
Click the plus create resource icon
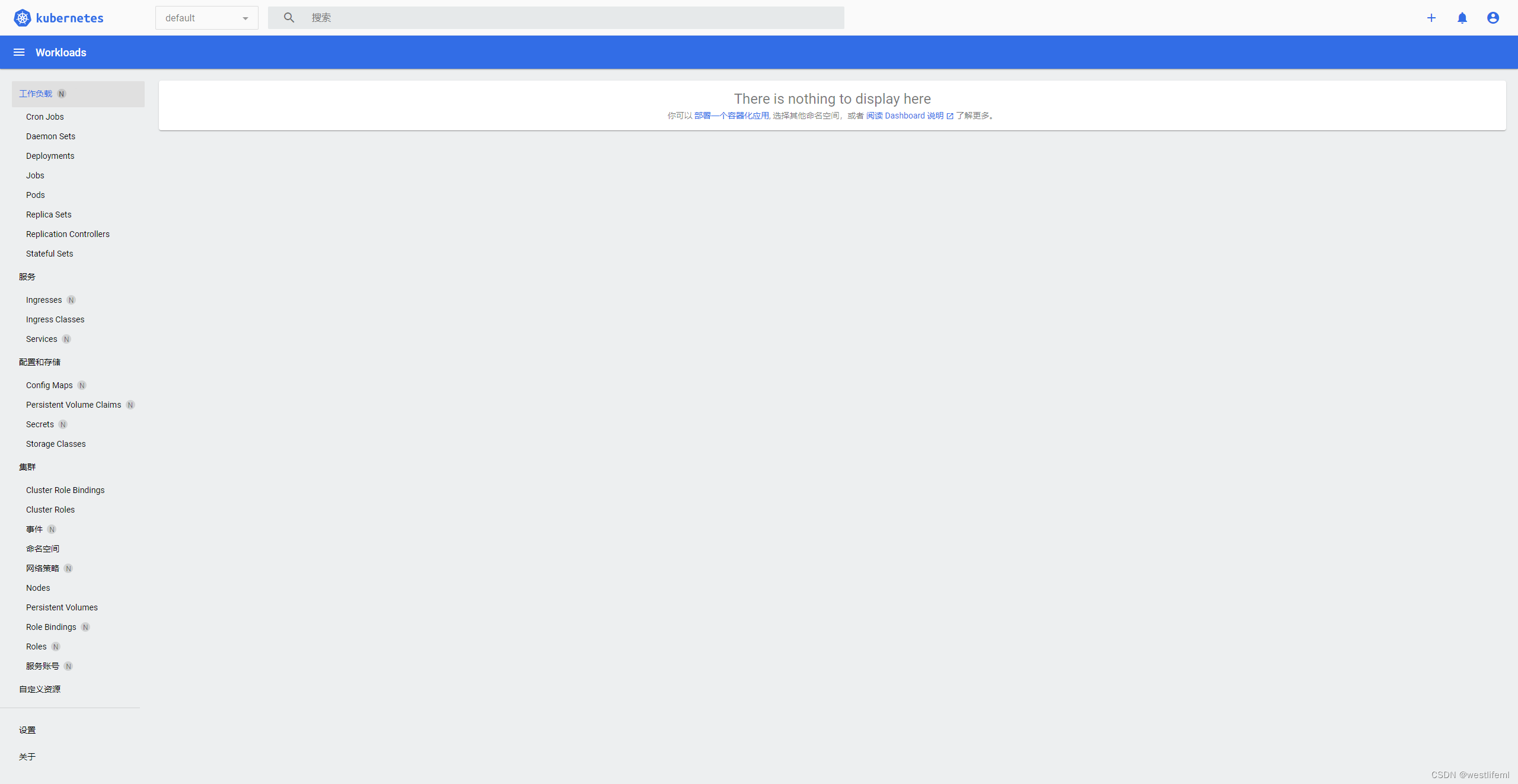[x=1431, y=18]
